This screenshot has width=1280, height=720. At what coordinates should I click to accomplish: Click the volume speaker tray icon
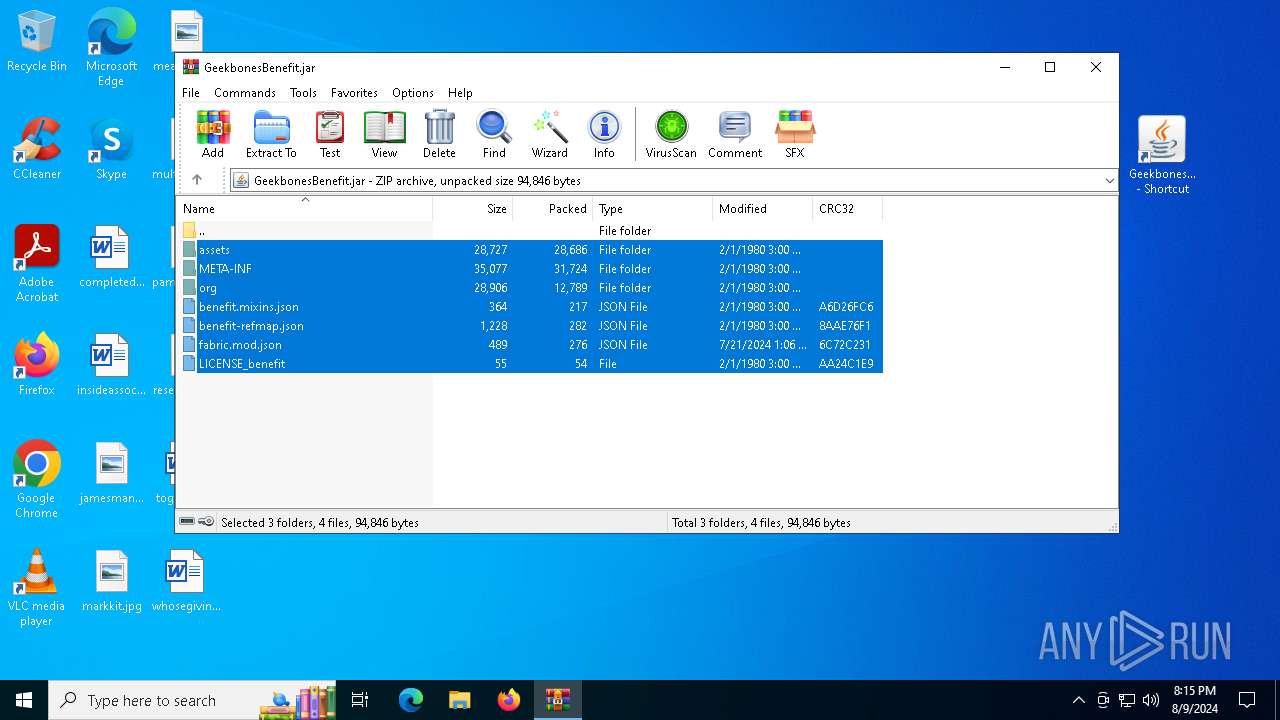[x=1151, y=700]
